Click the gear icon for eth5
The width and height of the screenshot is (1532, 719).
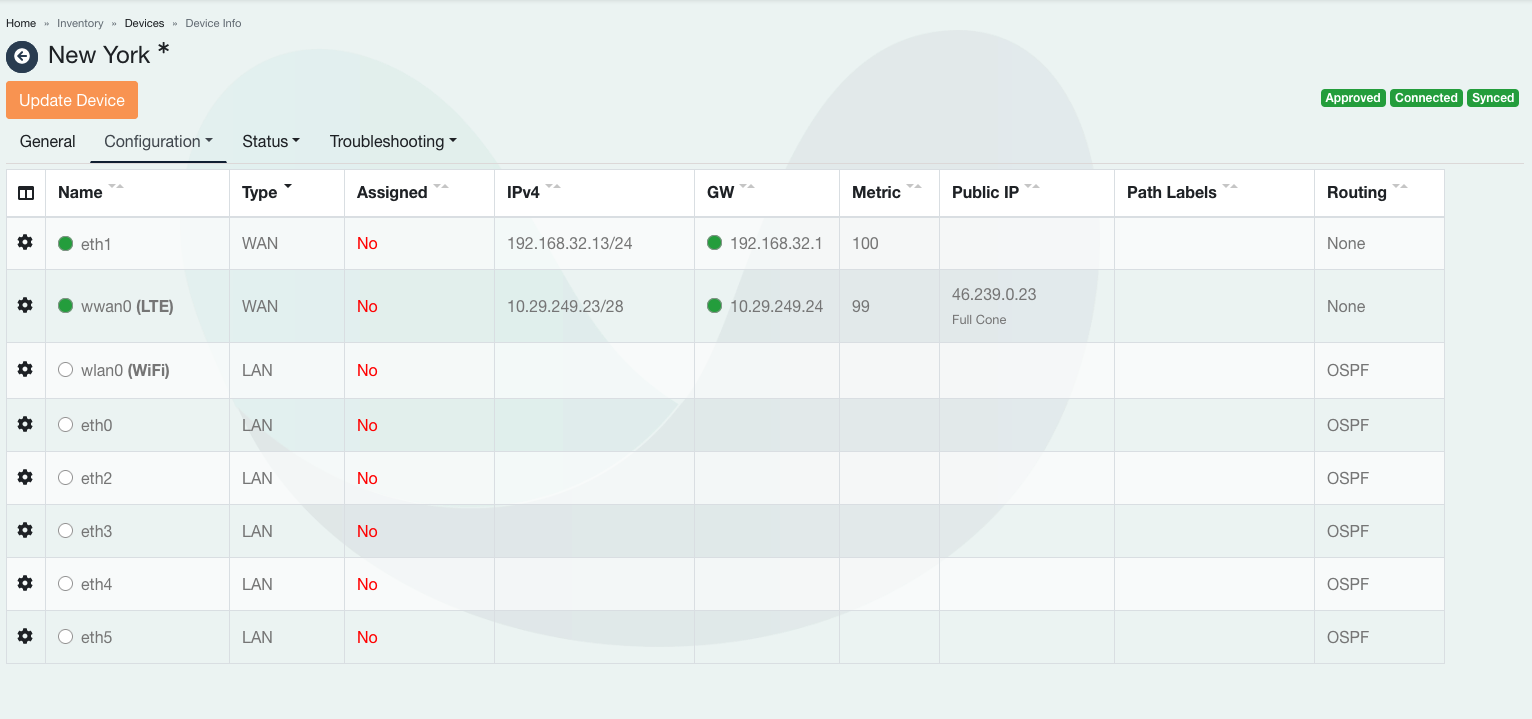pyautogui.click(x=26, y=637)
